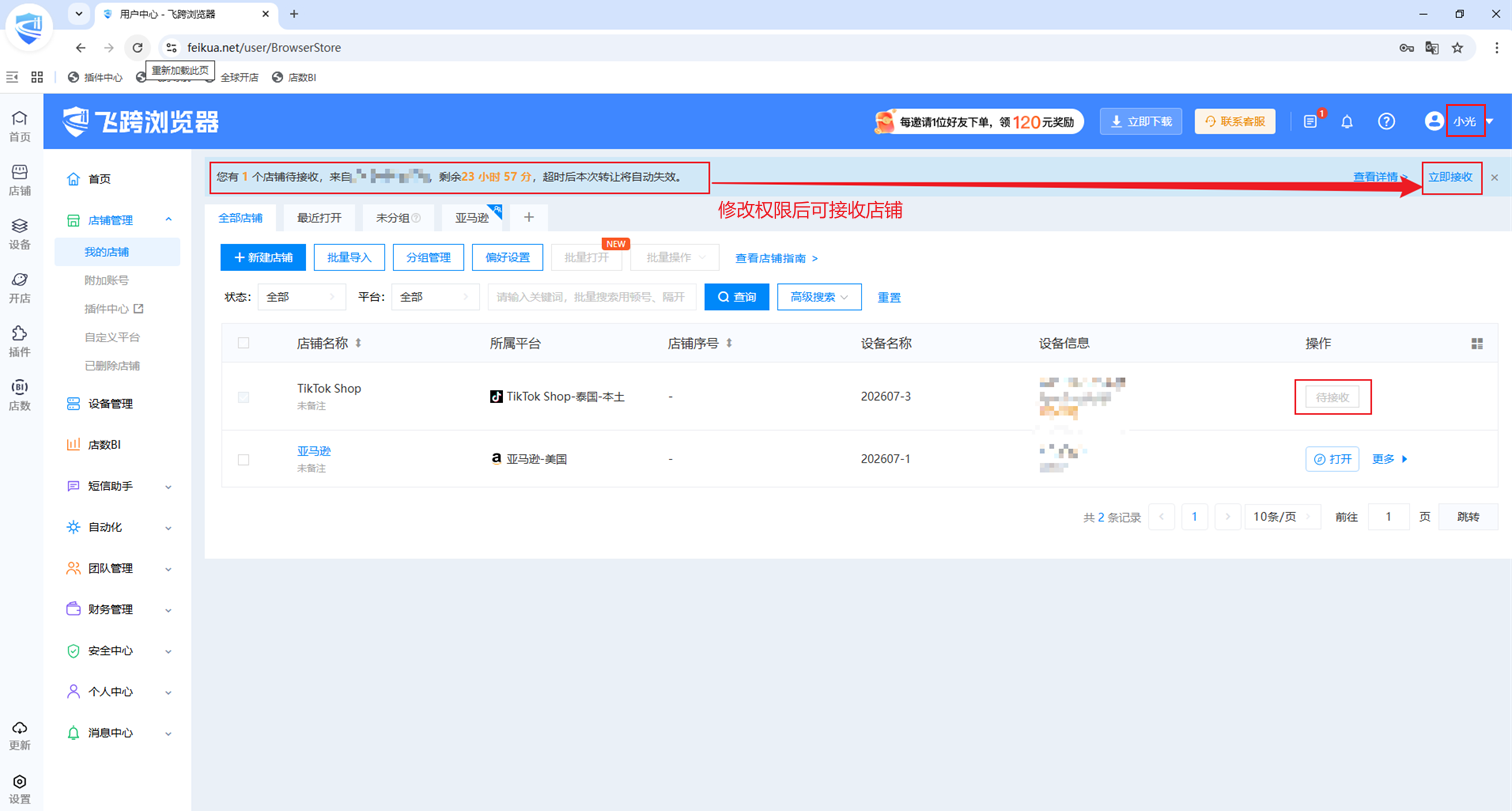
Task: Dismiss the pending store notice bar
Action: point(1495,177)
